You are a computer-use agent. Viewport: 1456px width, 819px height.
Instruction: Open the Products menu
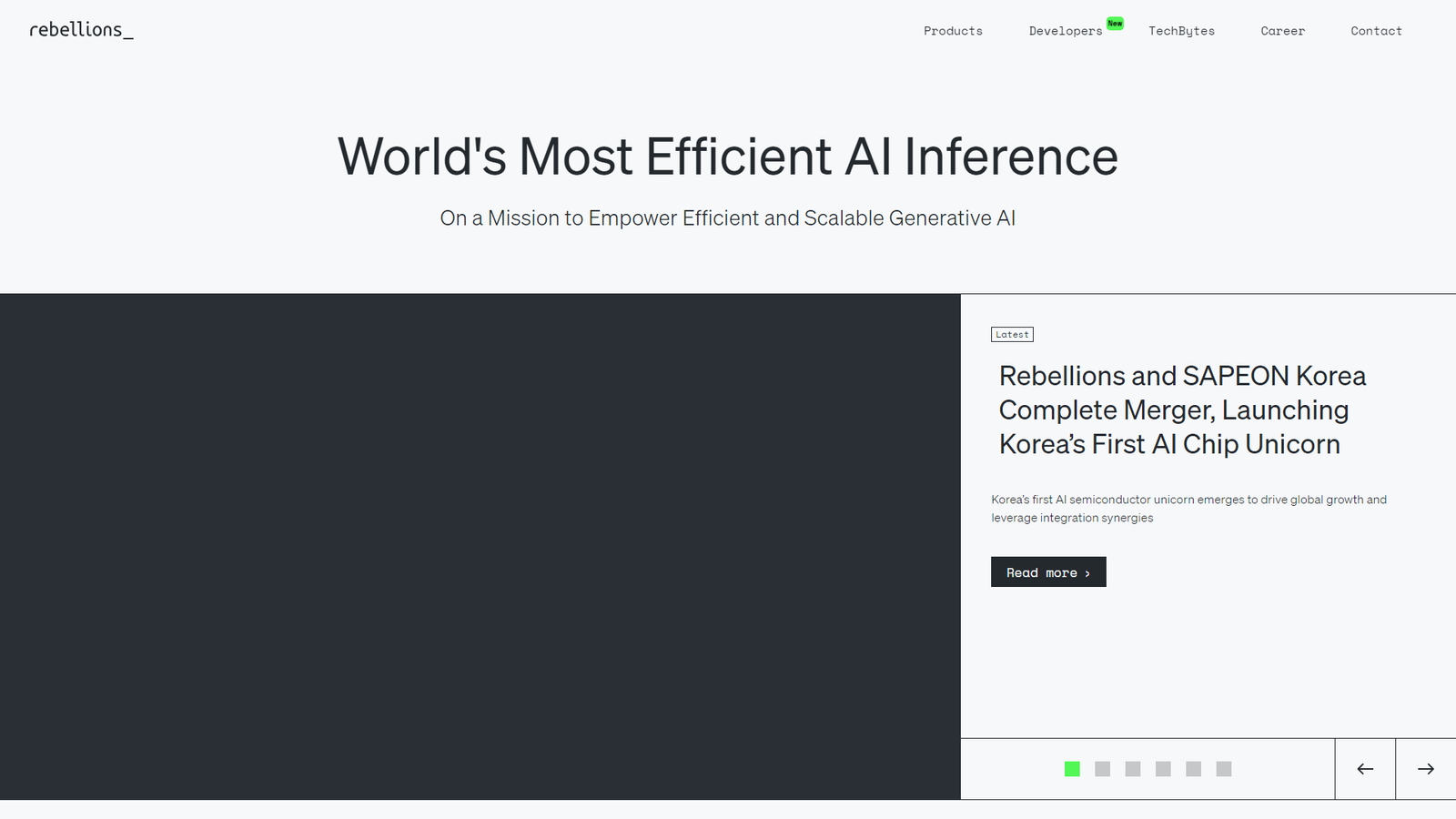click(953, 31)
